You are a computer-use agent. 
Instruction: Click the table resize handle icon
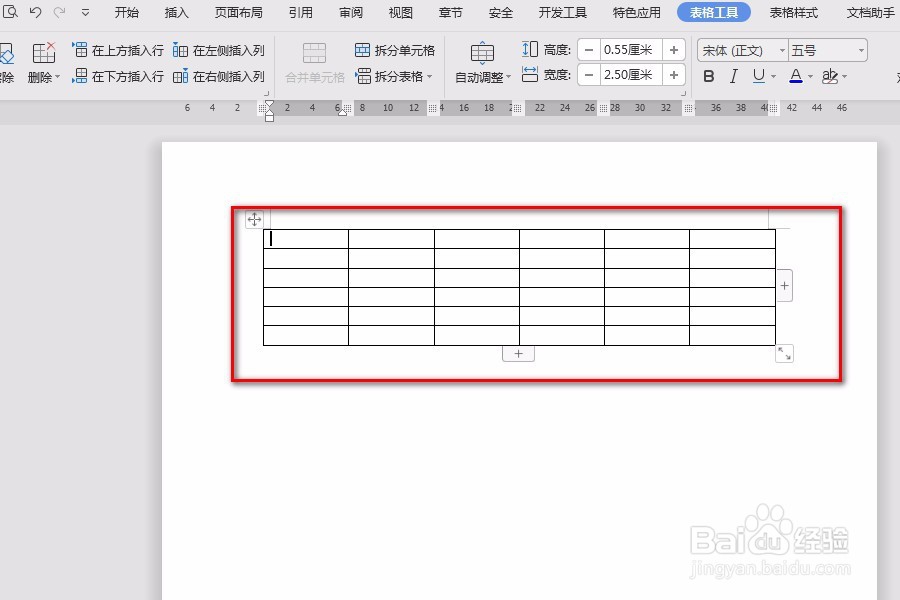[784, 354]
